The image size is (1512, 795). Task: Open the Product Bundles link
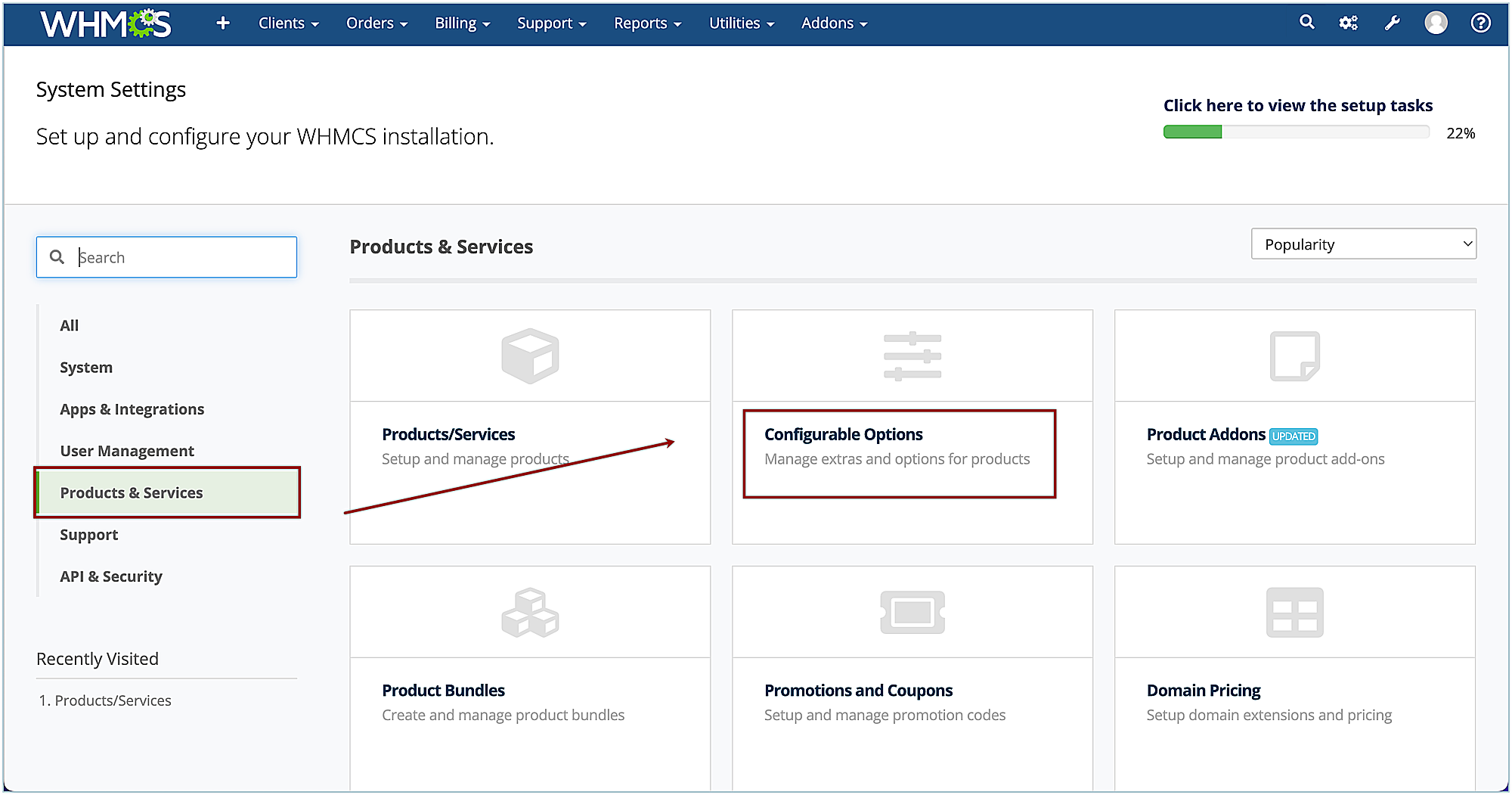coord(443,691)
